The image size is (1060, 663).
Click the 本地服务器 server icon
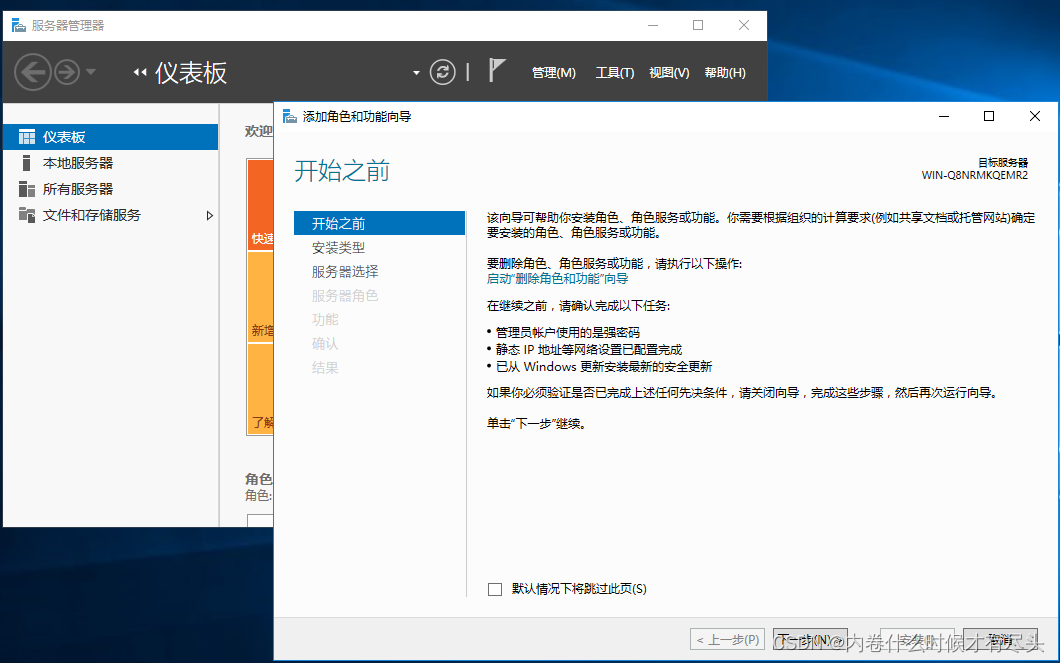click(26, 163)
